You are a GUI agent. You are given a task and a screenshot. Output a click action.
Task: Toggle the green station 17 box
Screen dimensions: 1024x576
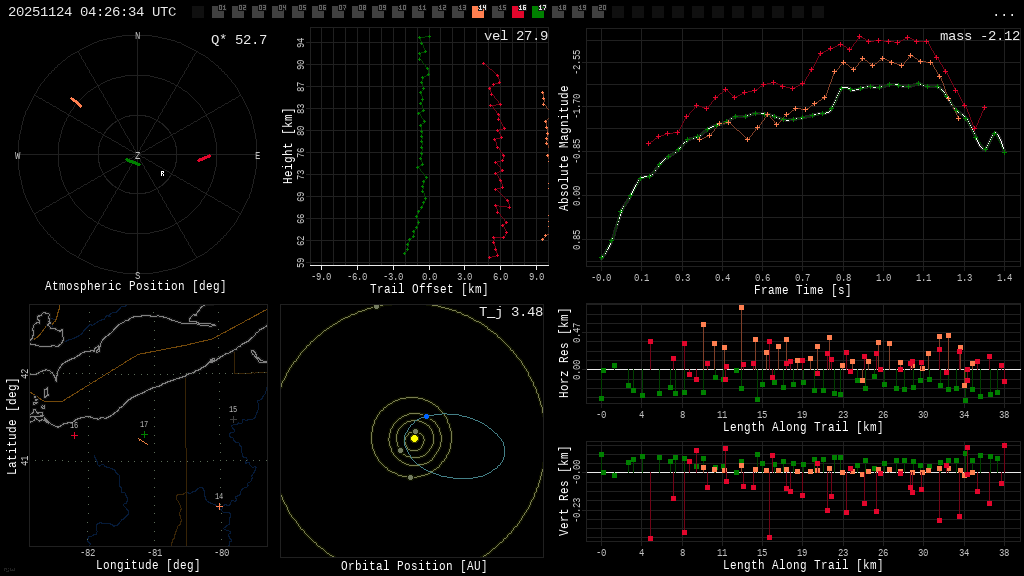click(x=538, y=12)
